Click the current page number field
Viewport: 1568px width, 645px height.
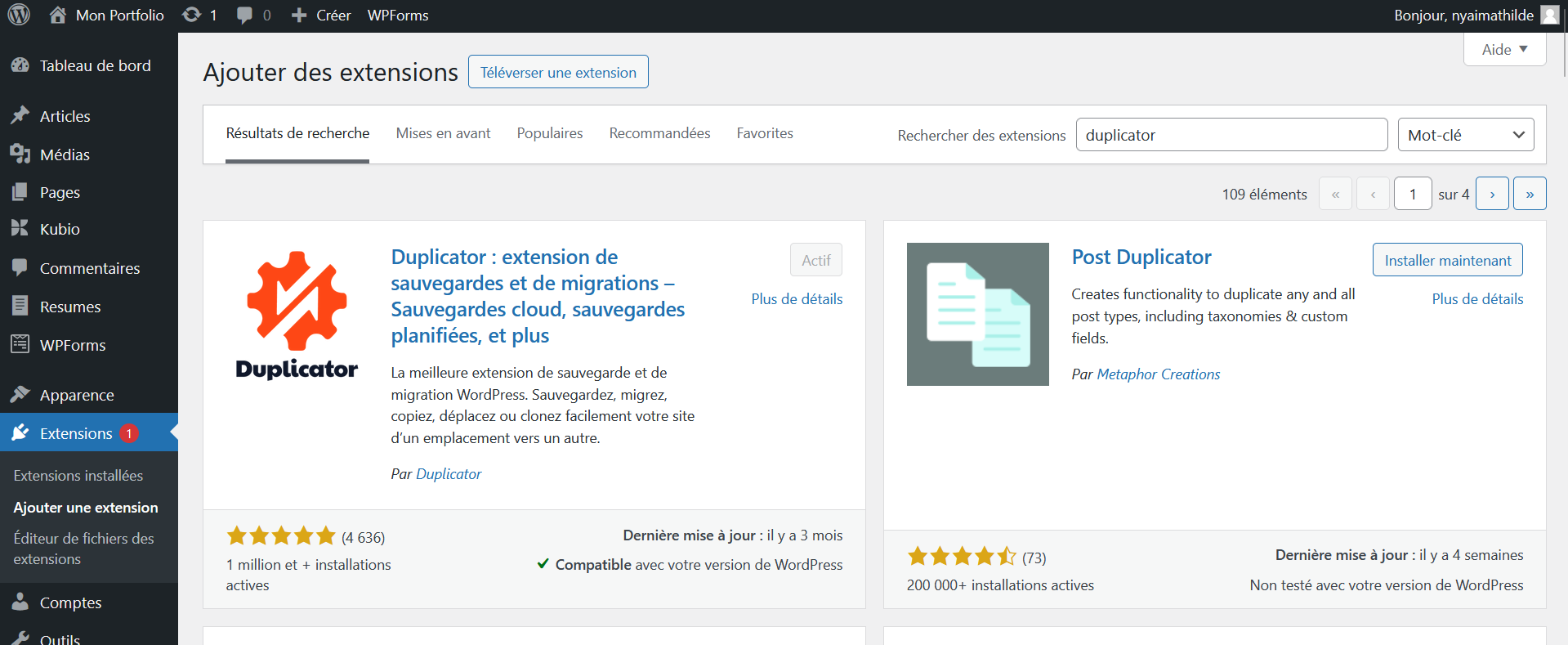click(x=1413, y=194)
